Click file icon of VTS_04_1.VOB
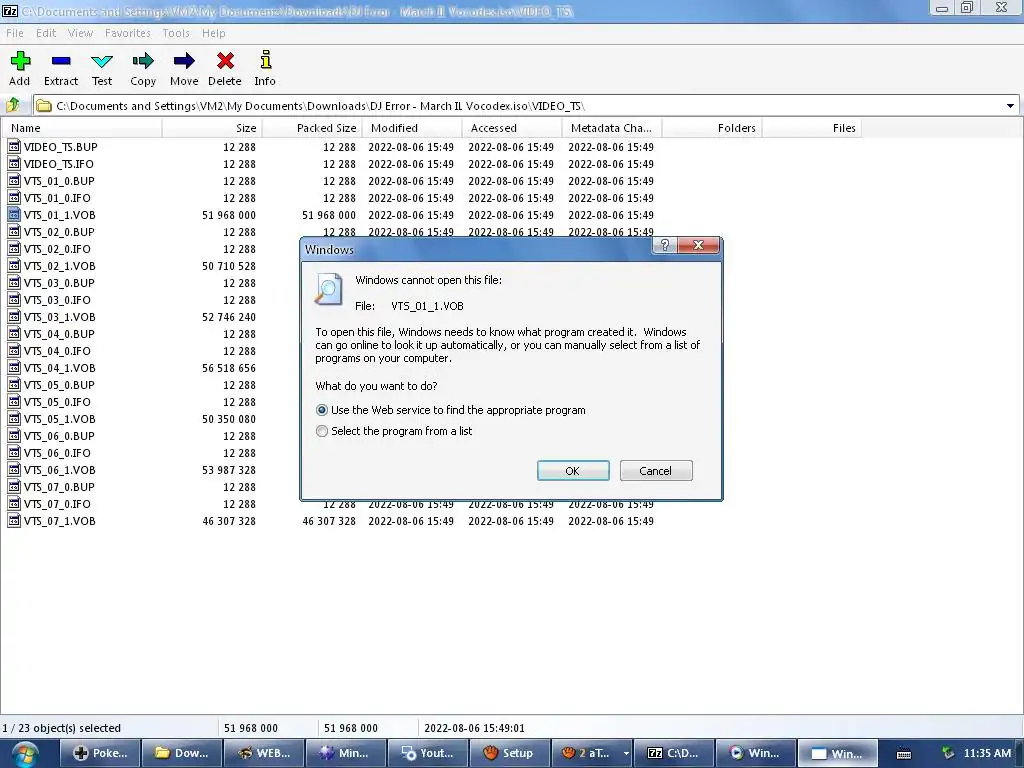The height and width of the screenshot is (768, 1024). [x=14, y=367]
